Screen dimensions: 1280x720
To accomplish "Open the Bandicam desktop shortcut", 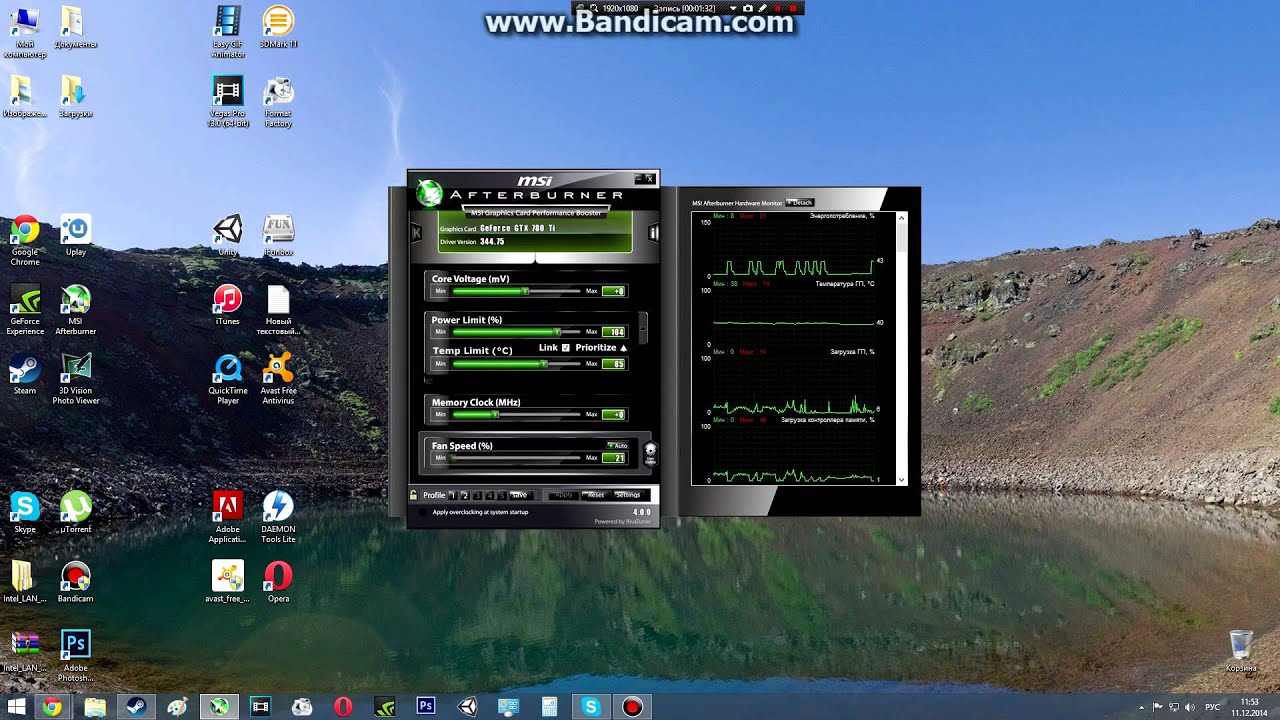I will (76, 582).
